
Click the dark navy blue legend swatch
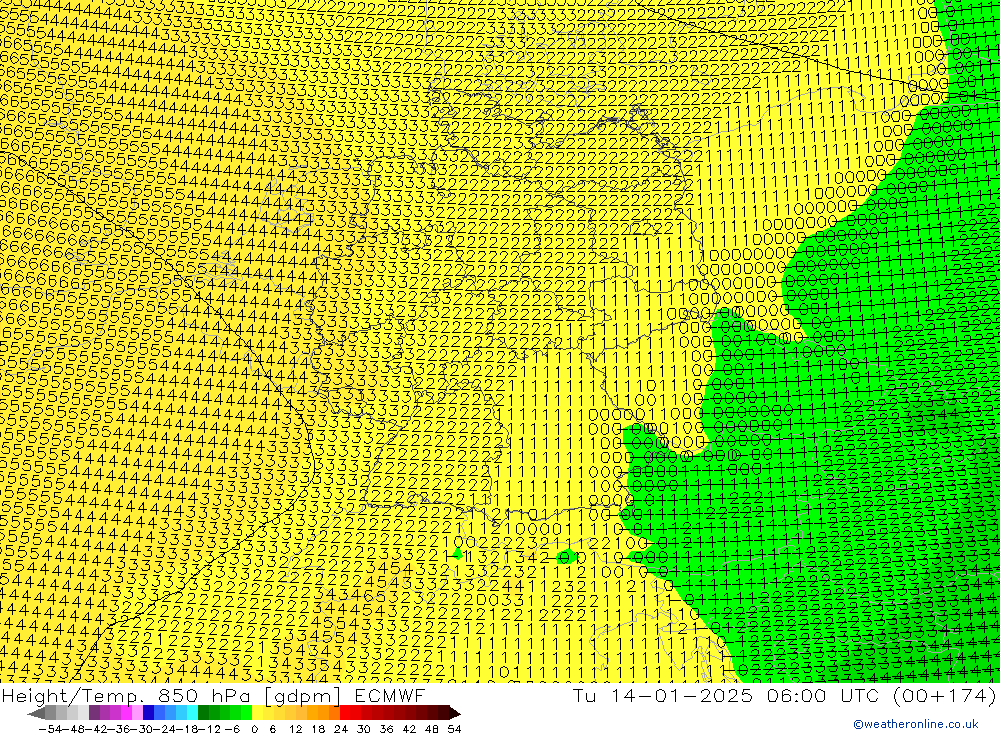(x=148, y=714)
